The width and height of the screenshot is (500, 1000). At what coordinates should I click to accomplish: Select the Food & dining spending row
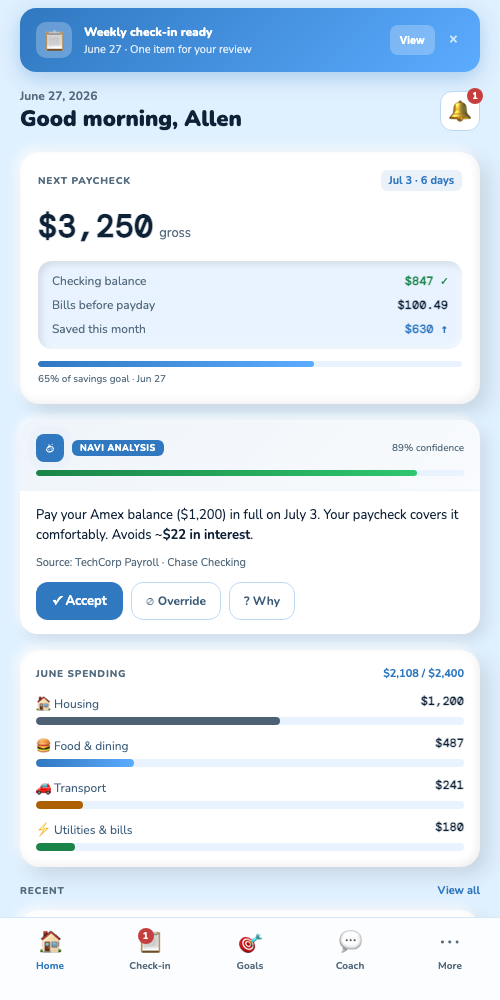point(250,752)
